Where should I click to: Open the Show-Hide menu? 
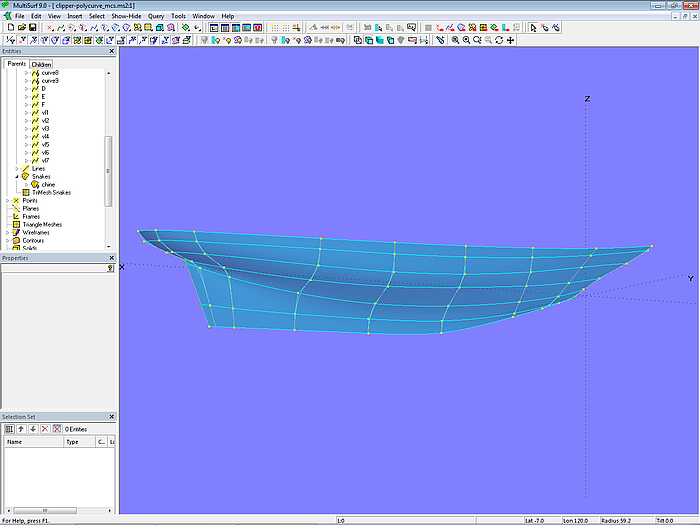126,16
